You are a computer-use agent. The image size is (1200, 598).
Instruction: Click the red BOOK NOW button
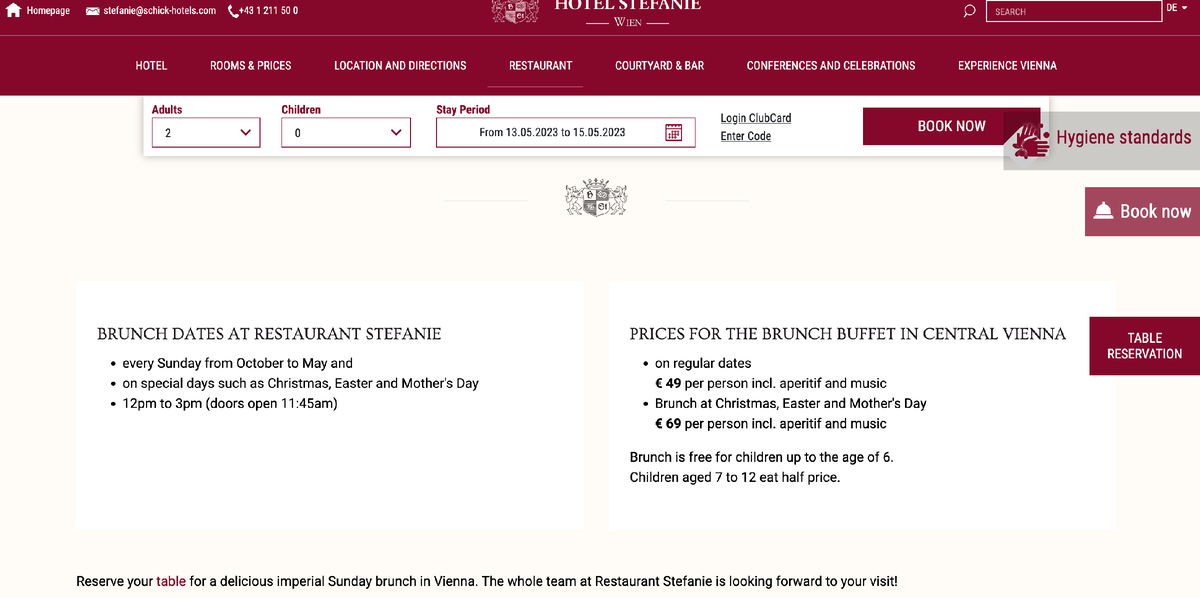[951, 126]
